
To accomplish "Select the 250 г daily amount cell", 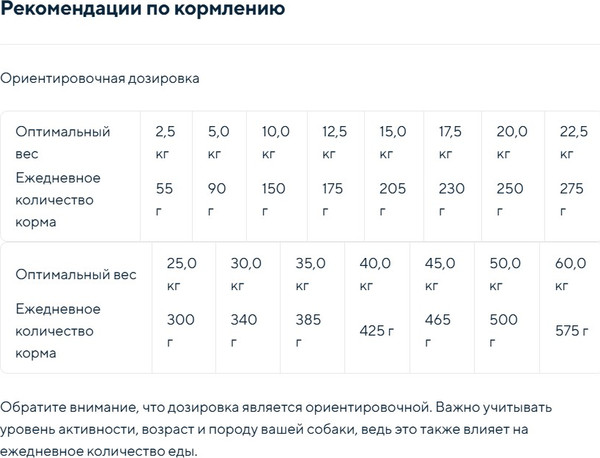I will (x=509, y=199).
